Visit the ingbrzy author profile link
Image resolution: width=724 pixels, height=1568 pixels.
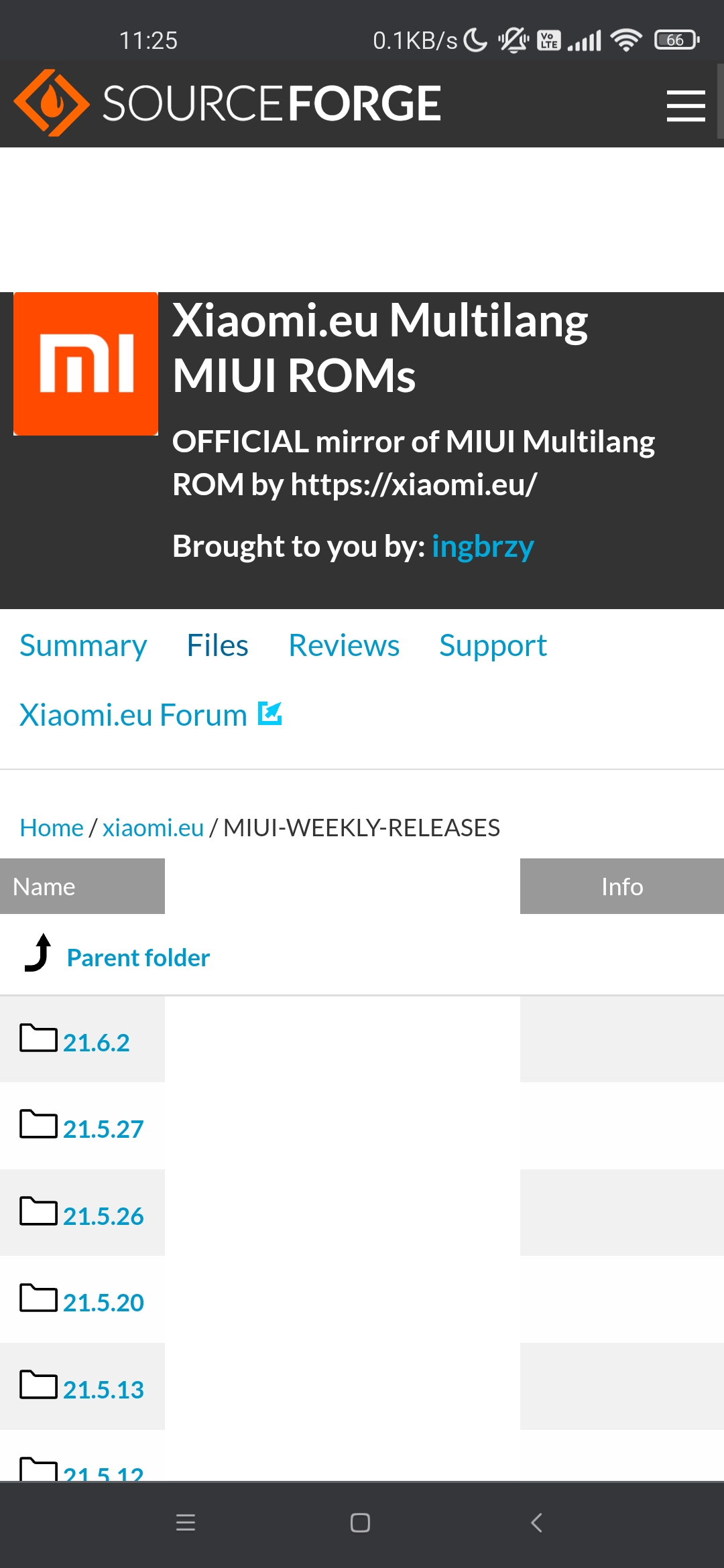pyautogui.click(x=483, y=547)
